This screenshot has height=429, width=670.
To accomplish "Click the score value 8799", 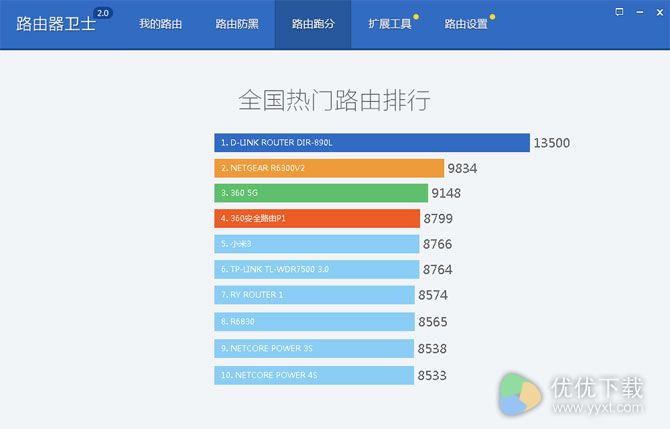I will [438, 219].
